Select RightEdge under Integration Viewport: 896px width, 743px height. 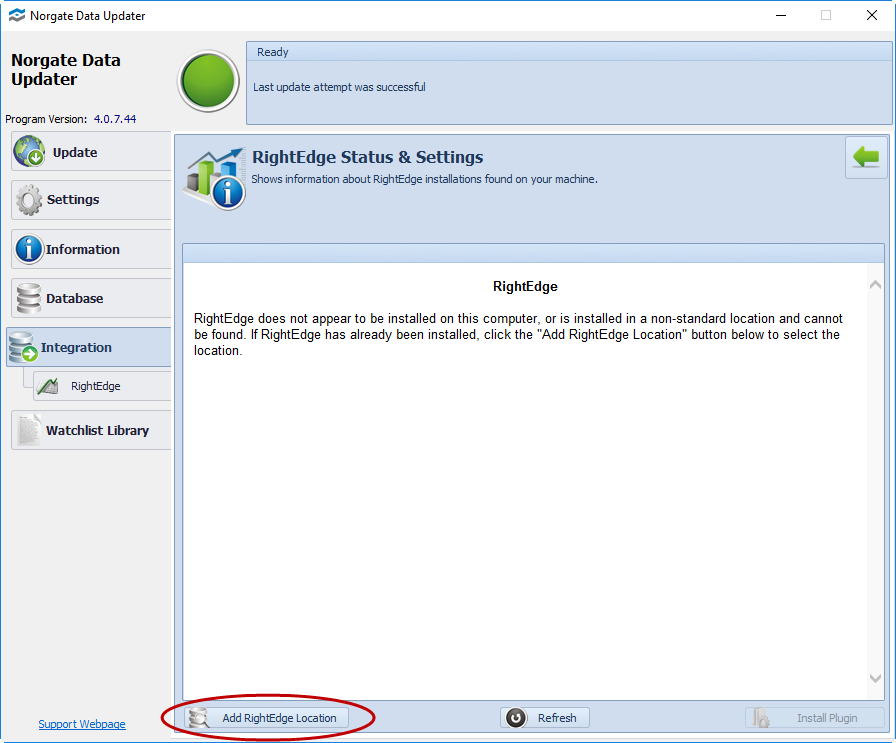pos(102,386)
